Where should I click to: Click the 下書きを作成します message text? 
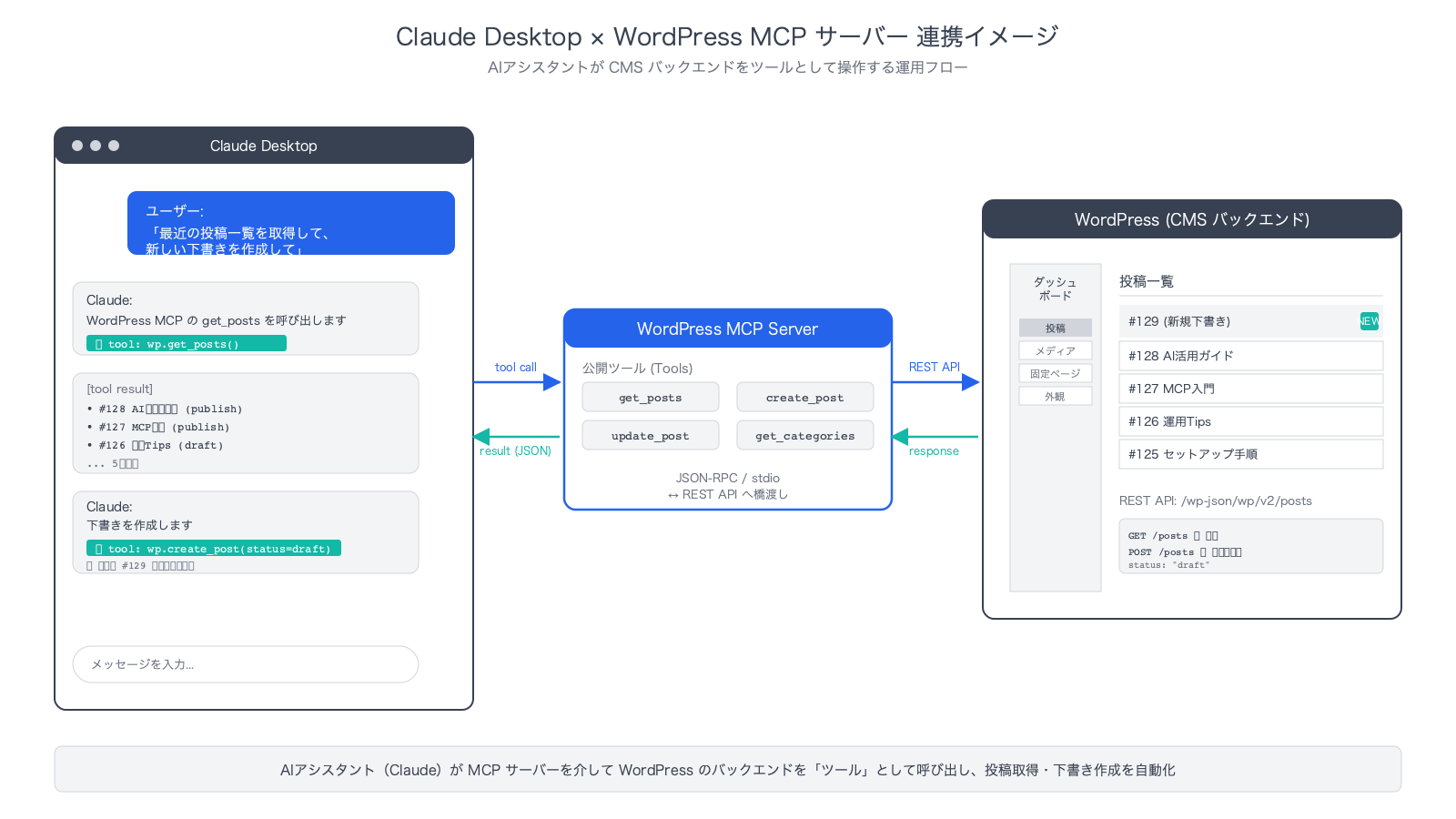tap(139, 525)
